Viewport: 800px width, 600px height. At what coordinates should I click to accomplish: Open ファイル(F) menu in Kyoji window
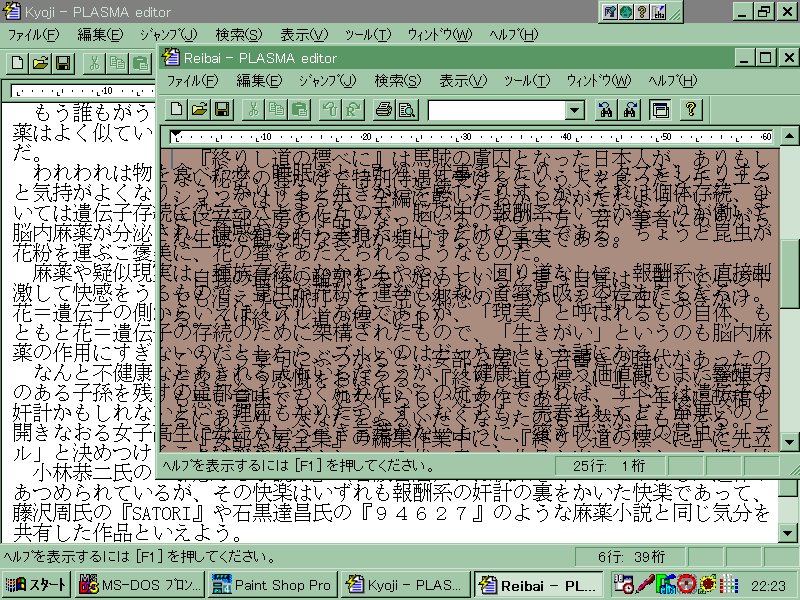[33, 35]
